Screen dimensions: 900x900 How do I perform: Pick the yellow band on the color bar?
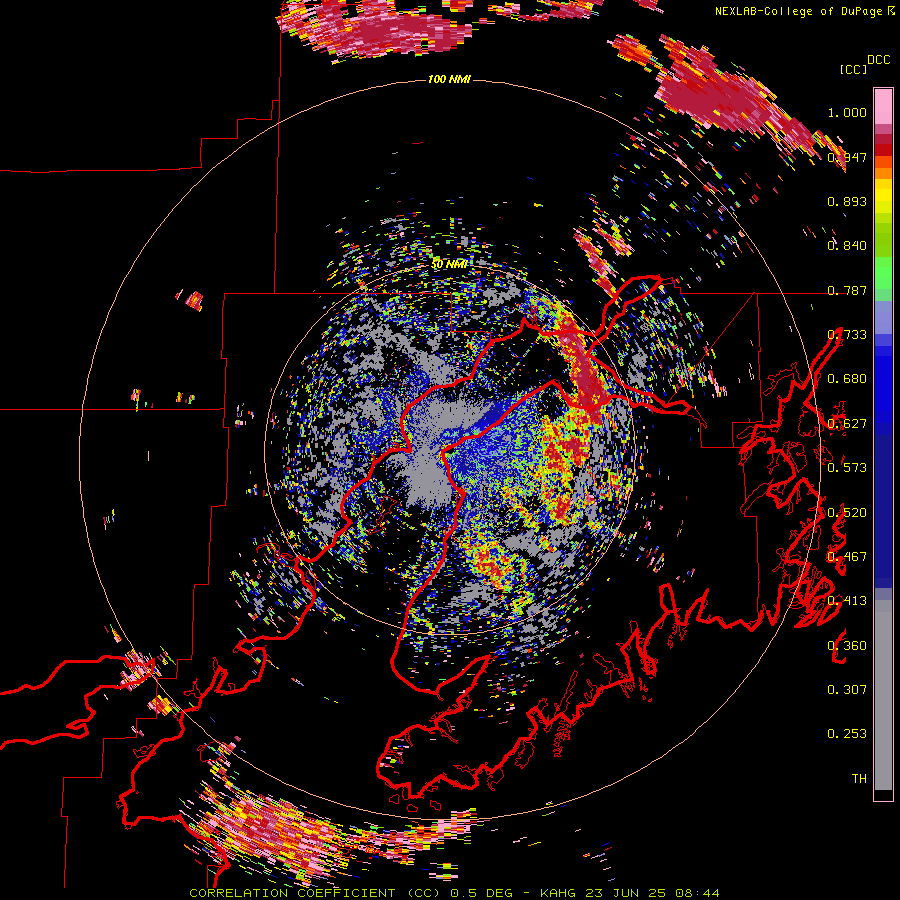883,196
